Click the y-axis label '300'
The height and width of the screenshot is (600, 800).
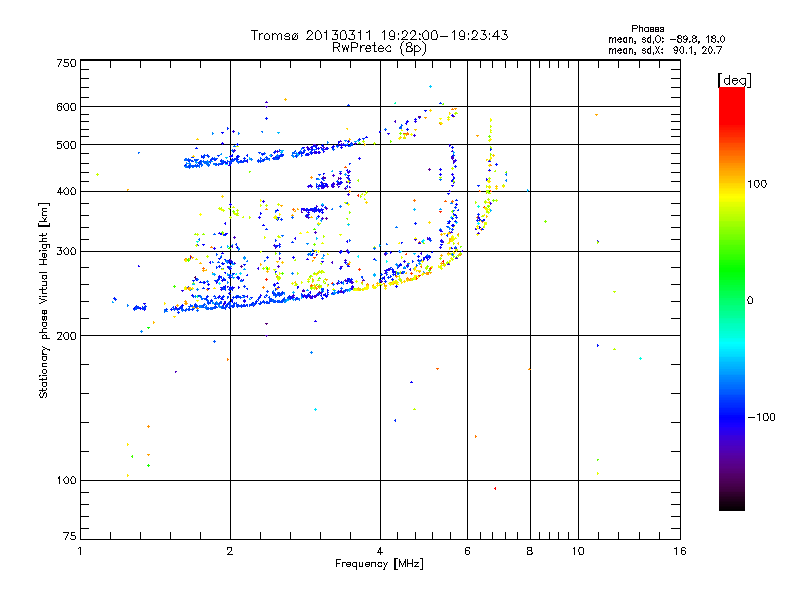[x=66, y=251]
